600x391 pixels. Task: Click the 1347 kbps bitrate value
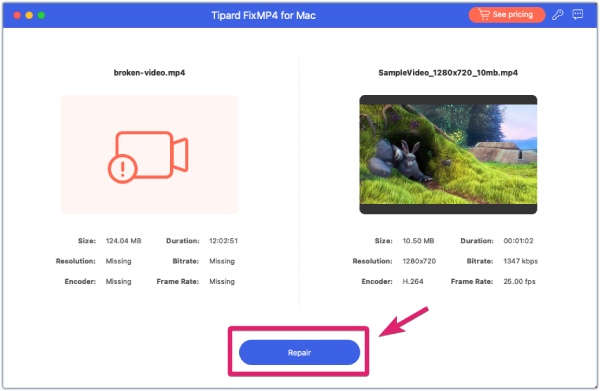(x=521, y=261)
